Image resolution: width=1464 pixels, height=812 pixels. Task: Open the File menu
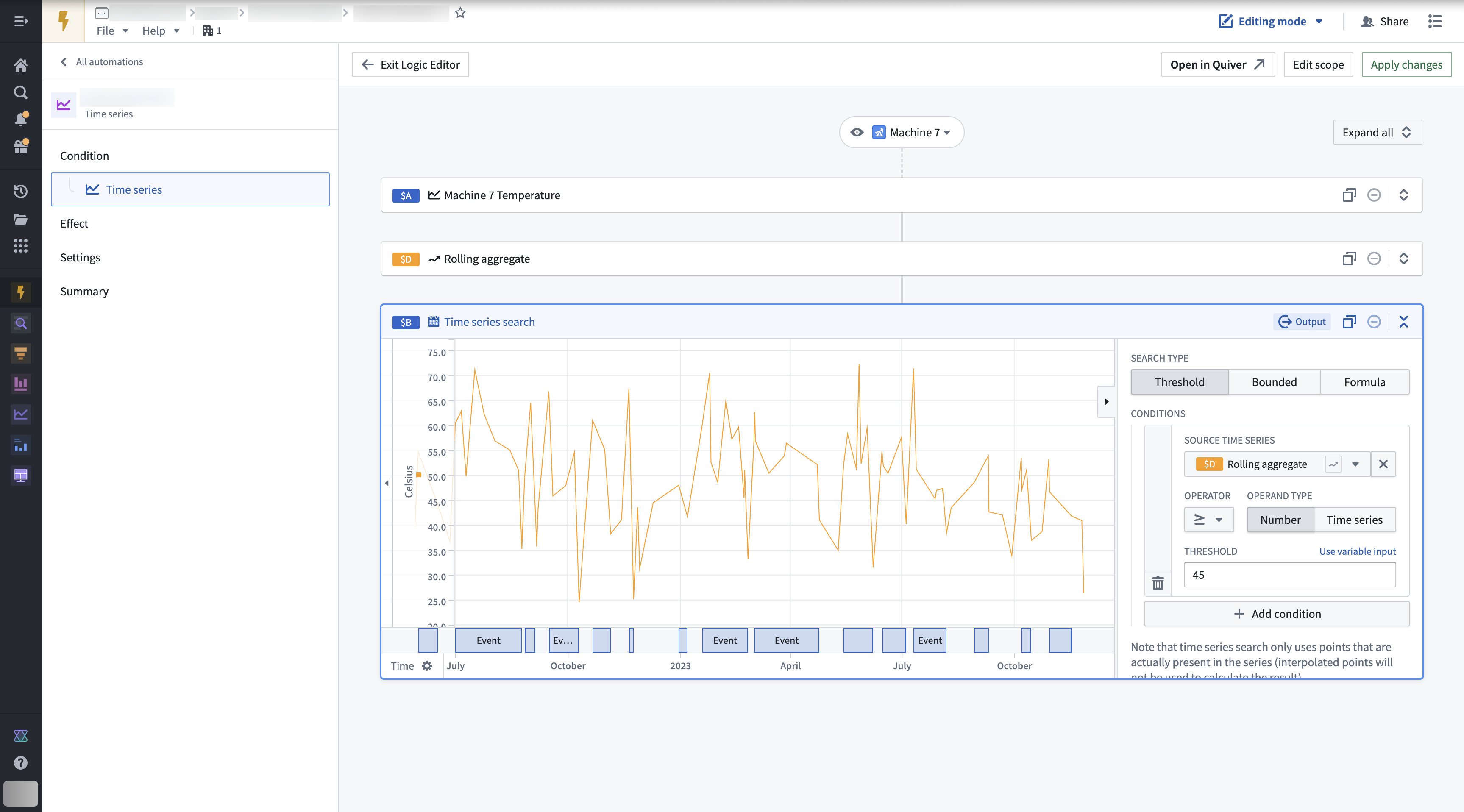pyautogui.click(x=112, y=31)
